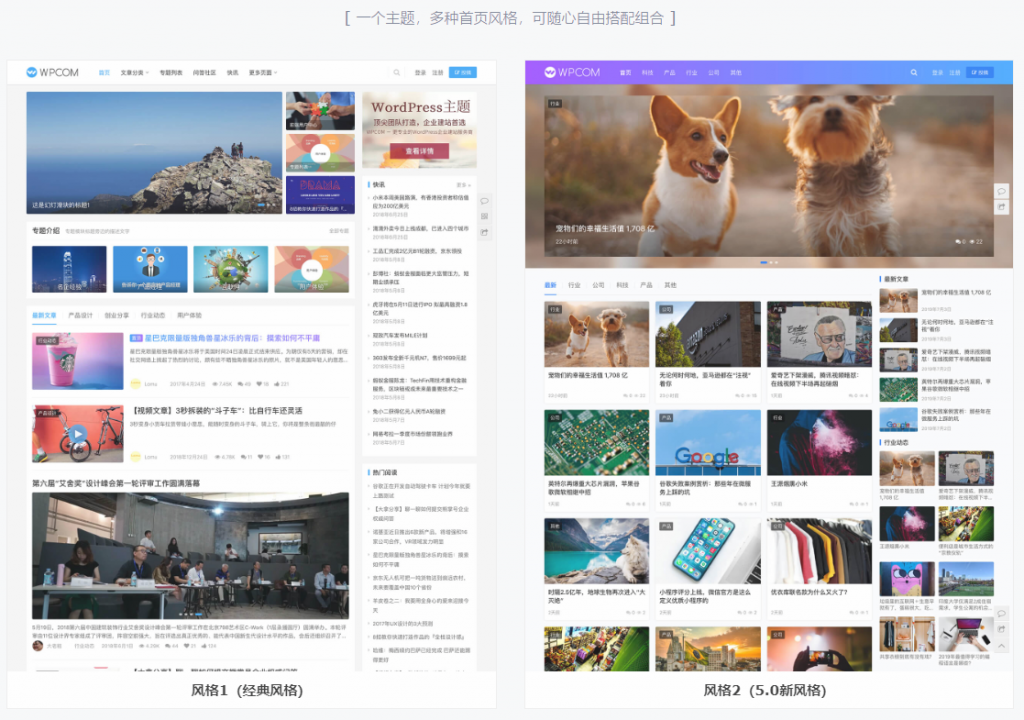Select 产品 in Style 2 purple navigation

[x=669, y=73]
